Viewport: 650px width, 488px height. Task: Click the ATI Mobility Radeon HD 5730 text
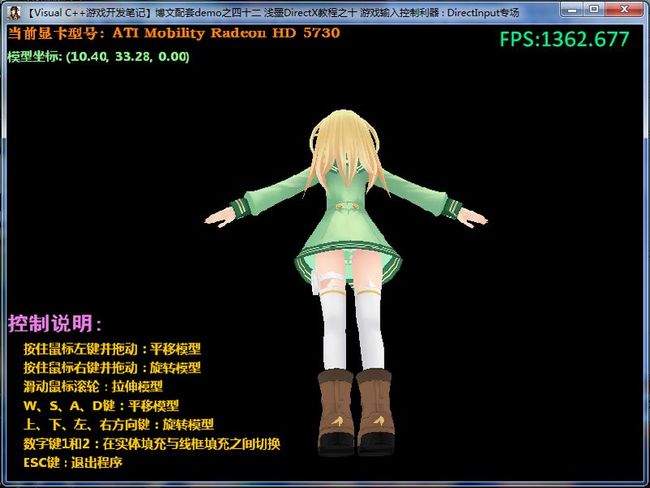(226, 33)
